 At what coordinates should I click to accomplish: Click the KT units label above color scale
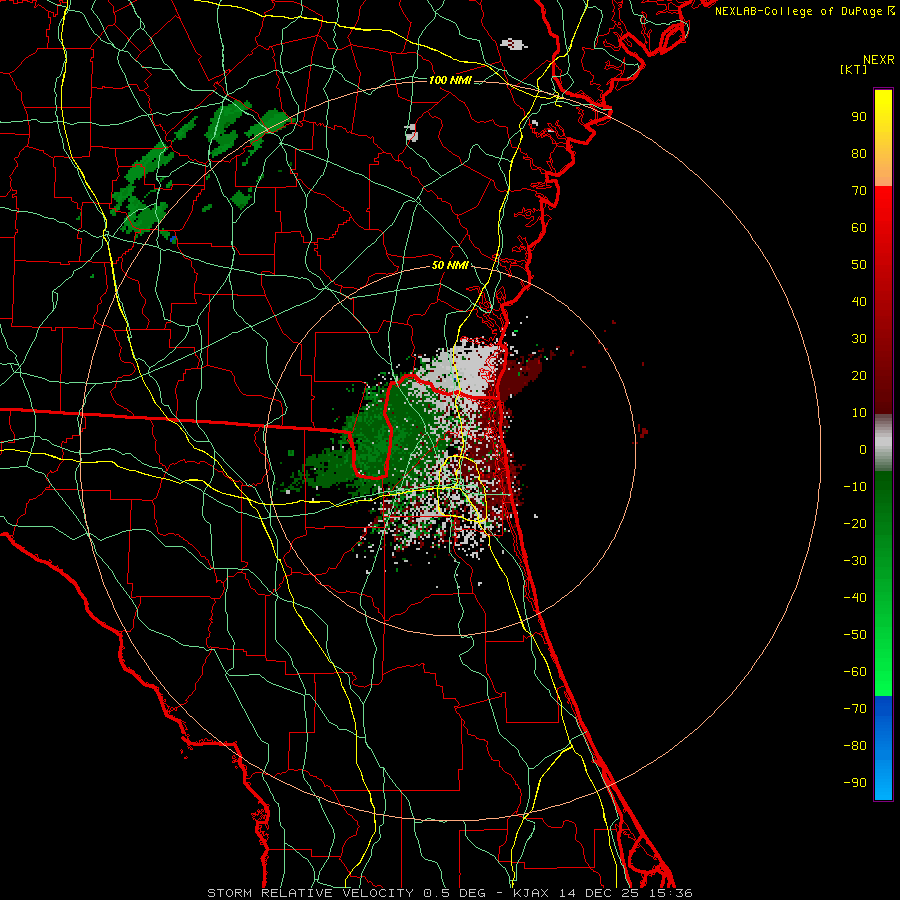[854, 69]
